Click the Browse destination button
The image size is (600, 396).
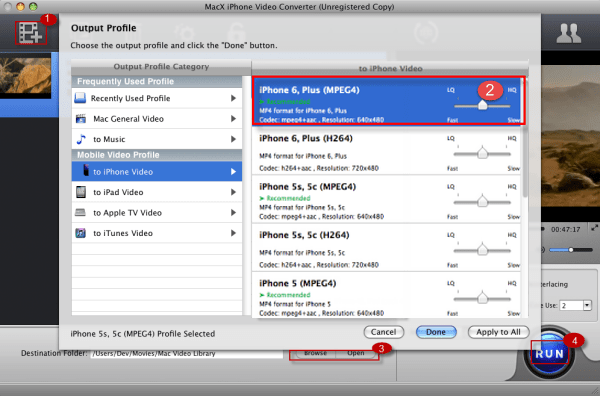(315, 353)
